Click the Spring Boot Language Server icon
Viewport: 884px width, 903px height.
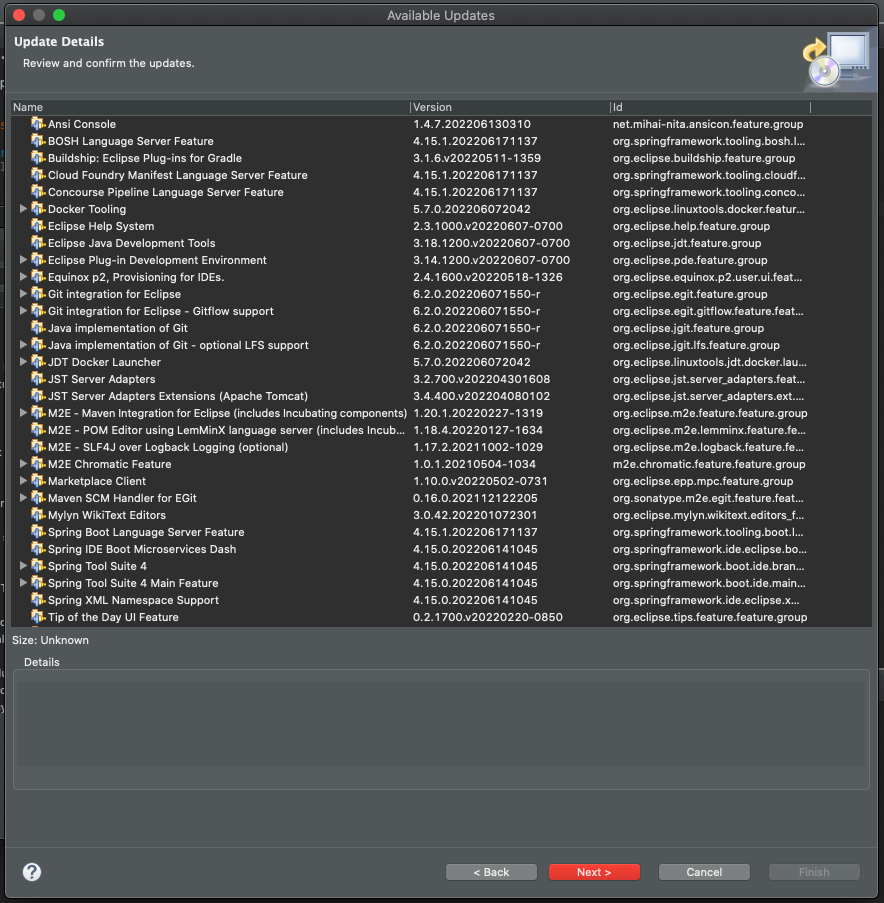[x=38, y=532]
